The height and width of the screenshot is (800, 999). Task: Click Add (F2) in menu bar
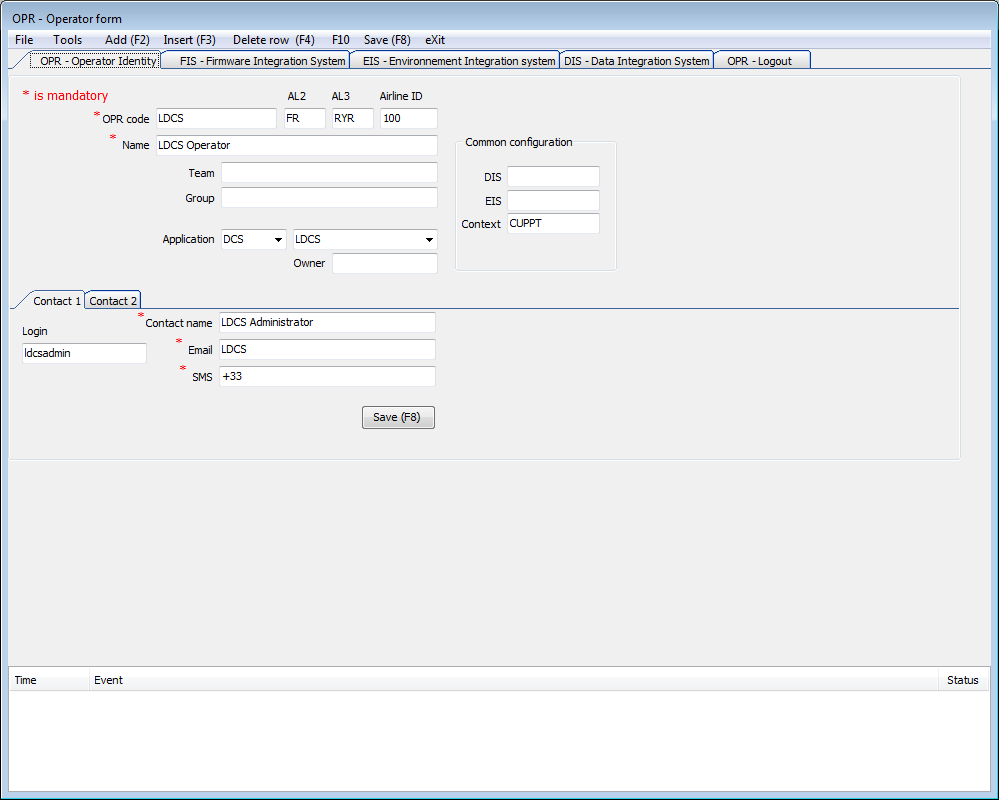[127, 40]
